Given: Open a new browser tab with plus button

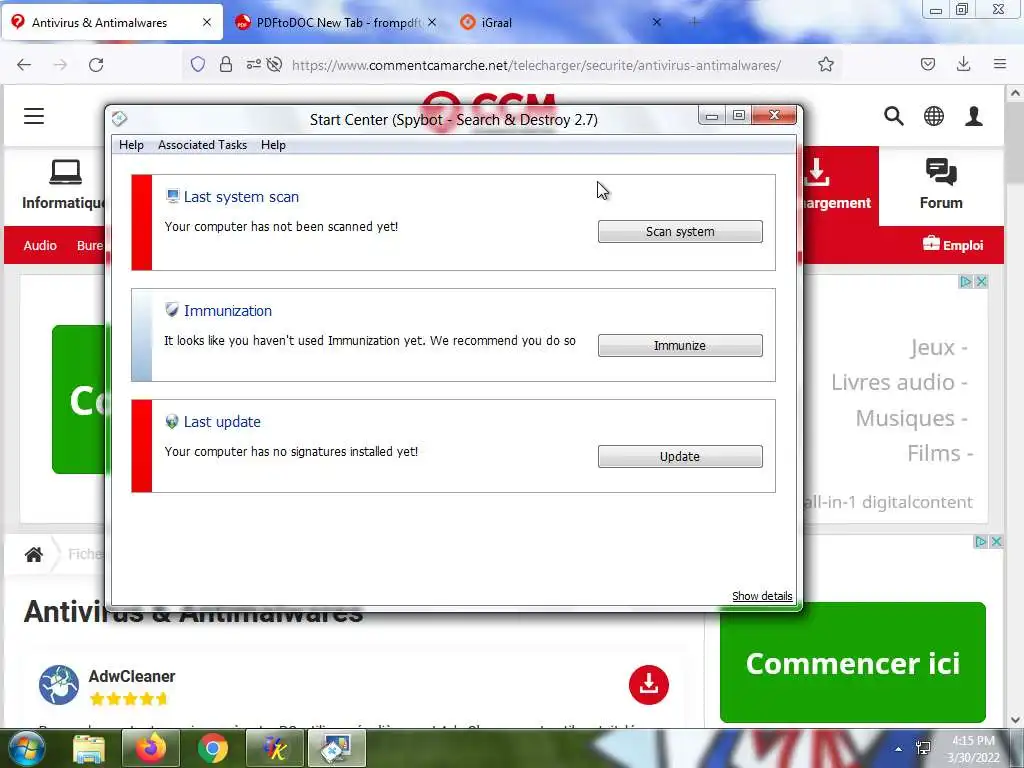Looking at the screenshot, I should tap(694, 22).
